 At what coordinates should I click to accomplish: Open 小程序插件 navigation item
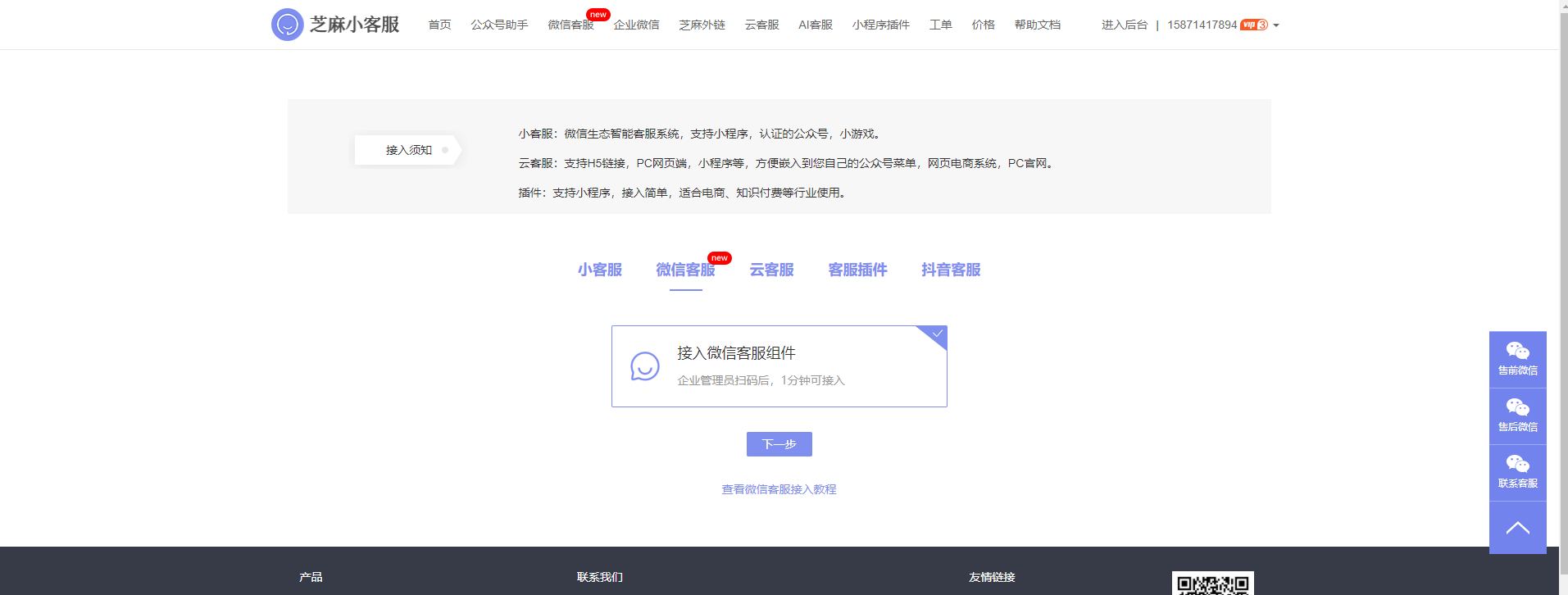[x=880, y=25]
